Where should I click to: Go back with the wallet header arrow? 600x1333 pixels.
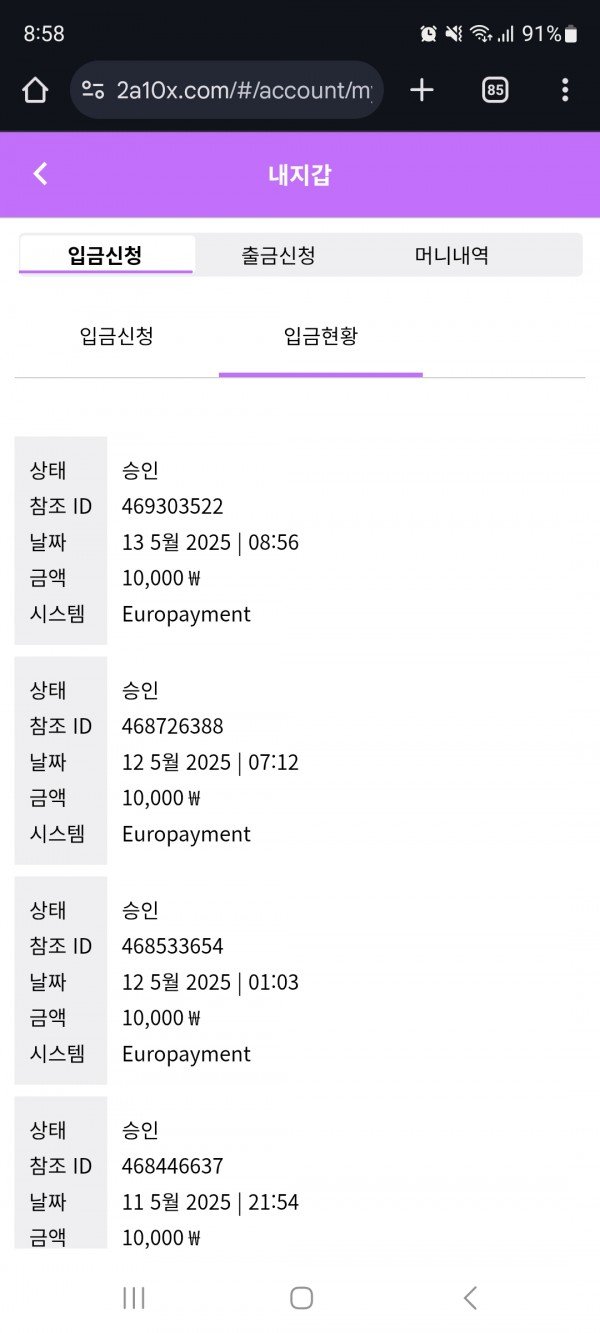pos(40,174)
